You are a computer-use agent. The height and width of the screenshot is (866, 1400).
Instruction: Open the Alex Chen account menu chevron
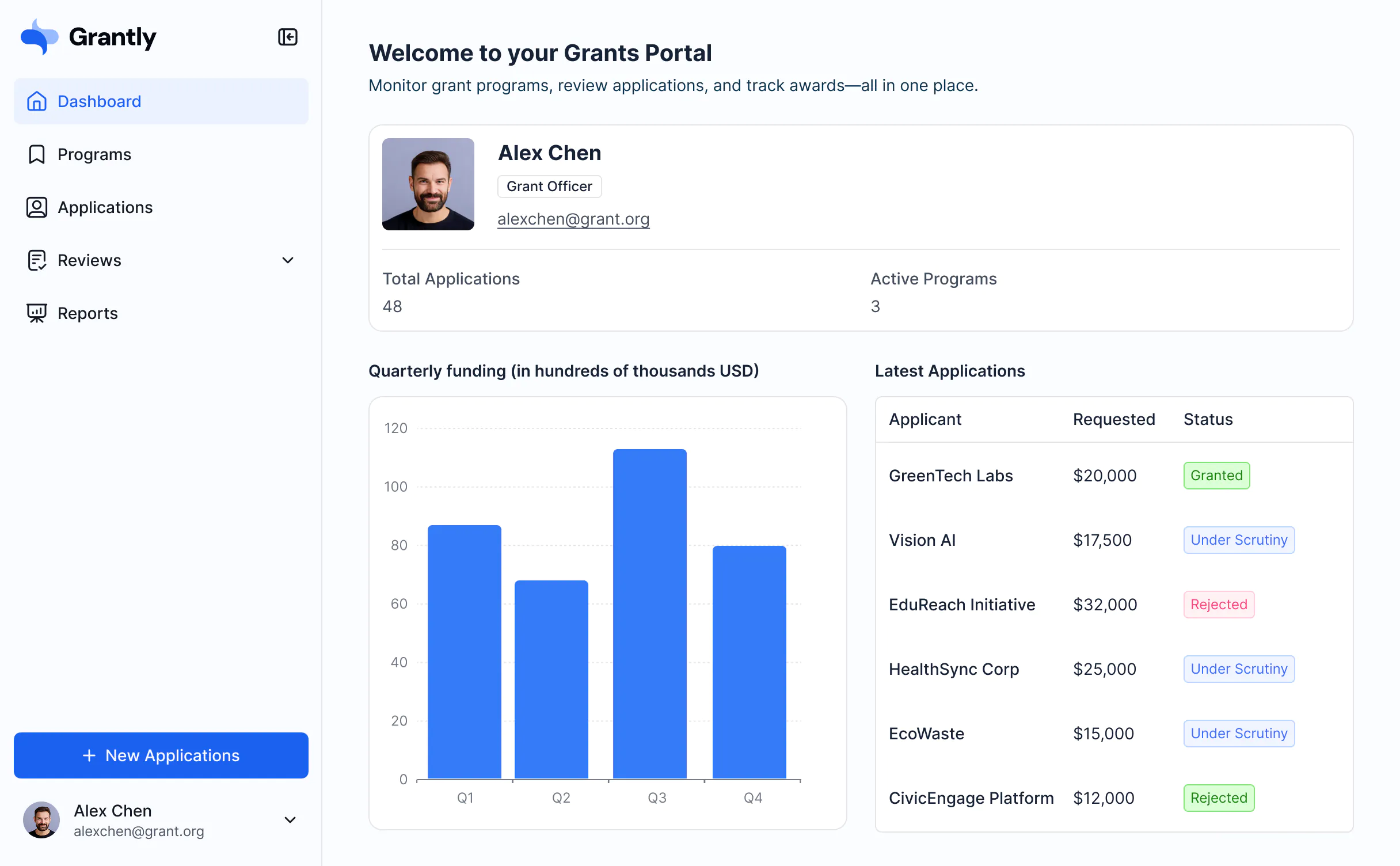tap(290, 820)
